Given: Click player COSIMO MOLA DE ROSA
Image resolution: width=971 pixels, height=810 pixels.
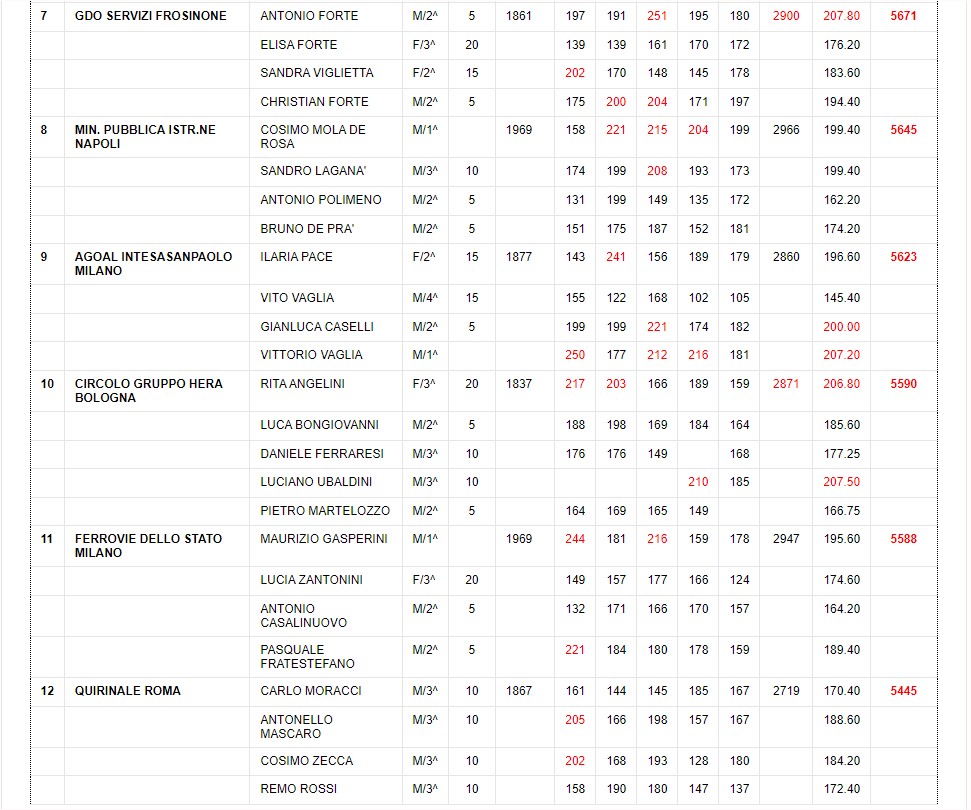Looking at the screenshot, I should click(313, 137).
